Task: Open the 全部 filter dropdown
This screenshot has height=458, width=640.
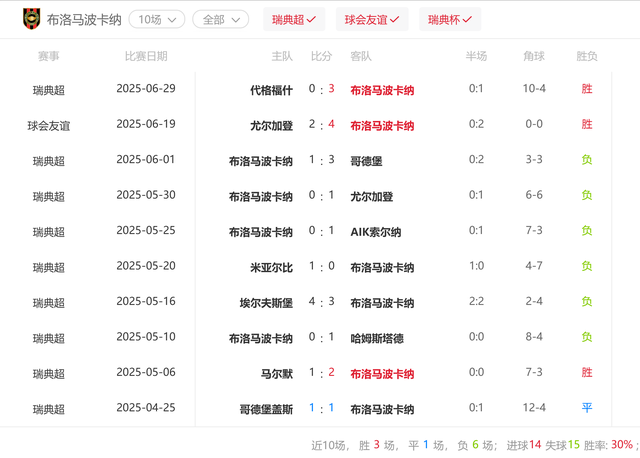Action: point(221,20)
